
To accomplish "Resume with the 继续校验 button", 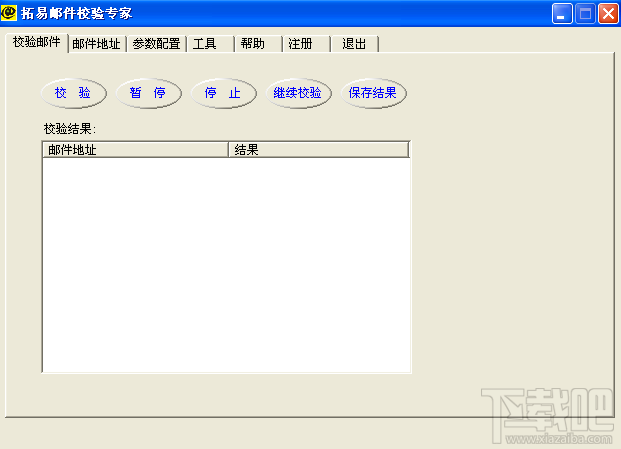I will tap(298, 93).
